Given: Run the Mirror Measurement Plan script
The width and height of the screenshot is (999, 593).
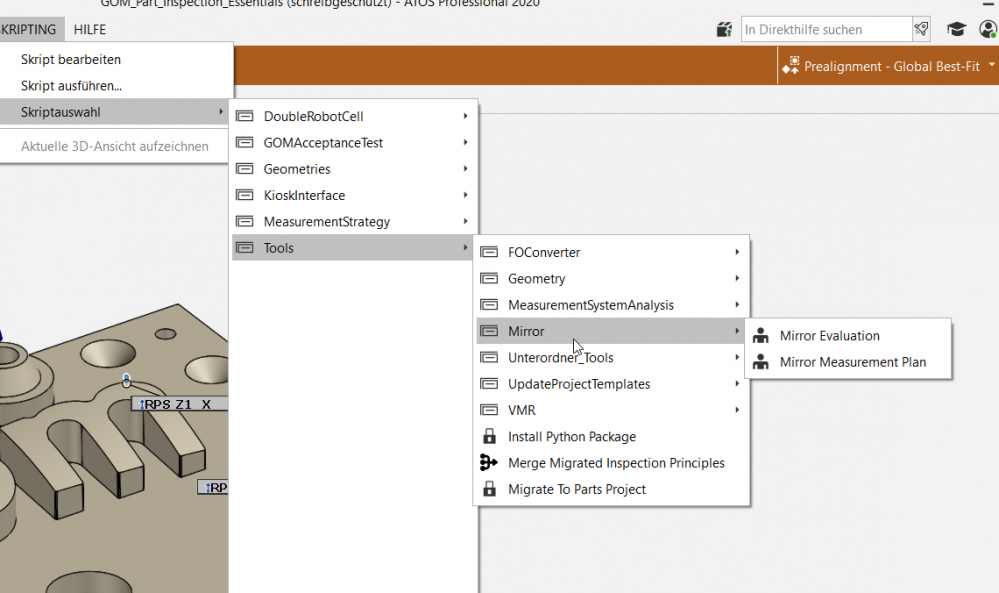Looking at the screenshot, I should pos(852,362).
